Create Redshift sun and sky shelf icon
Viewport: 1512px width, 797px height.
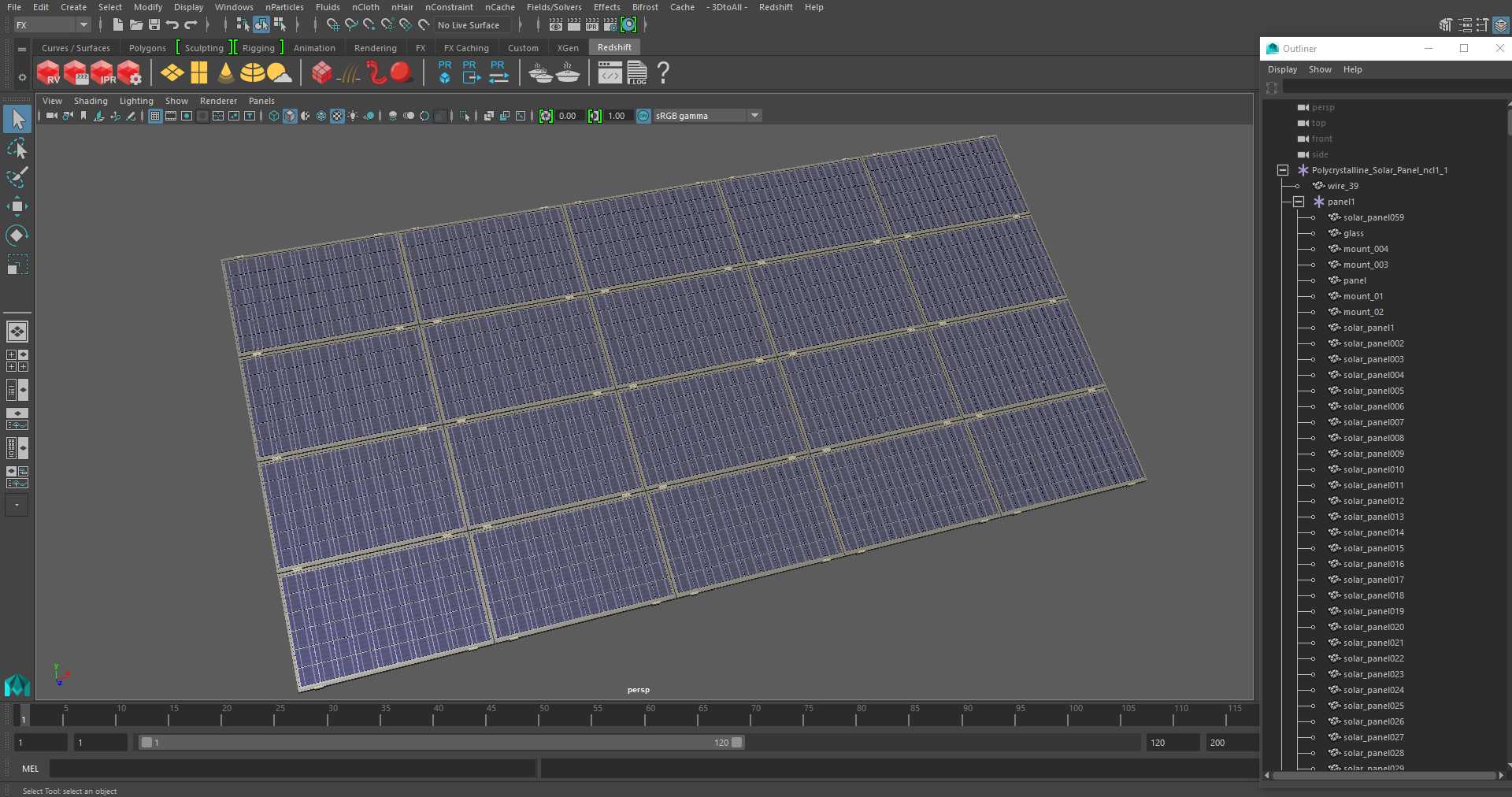(x=279, y=73)
